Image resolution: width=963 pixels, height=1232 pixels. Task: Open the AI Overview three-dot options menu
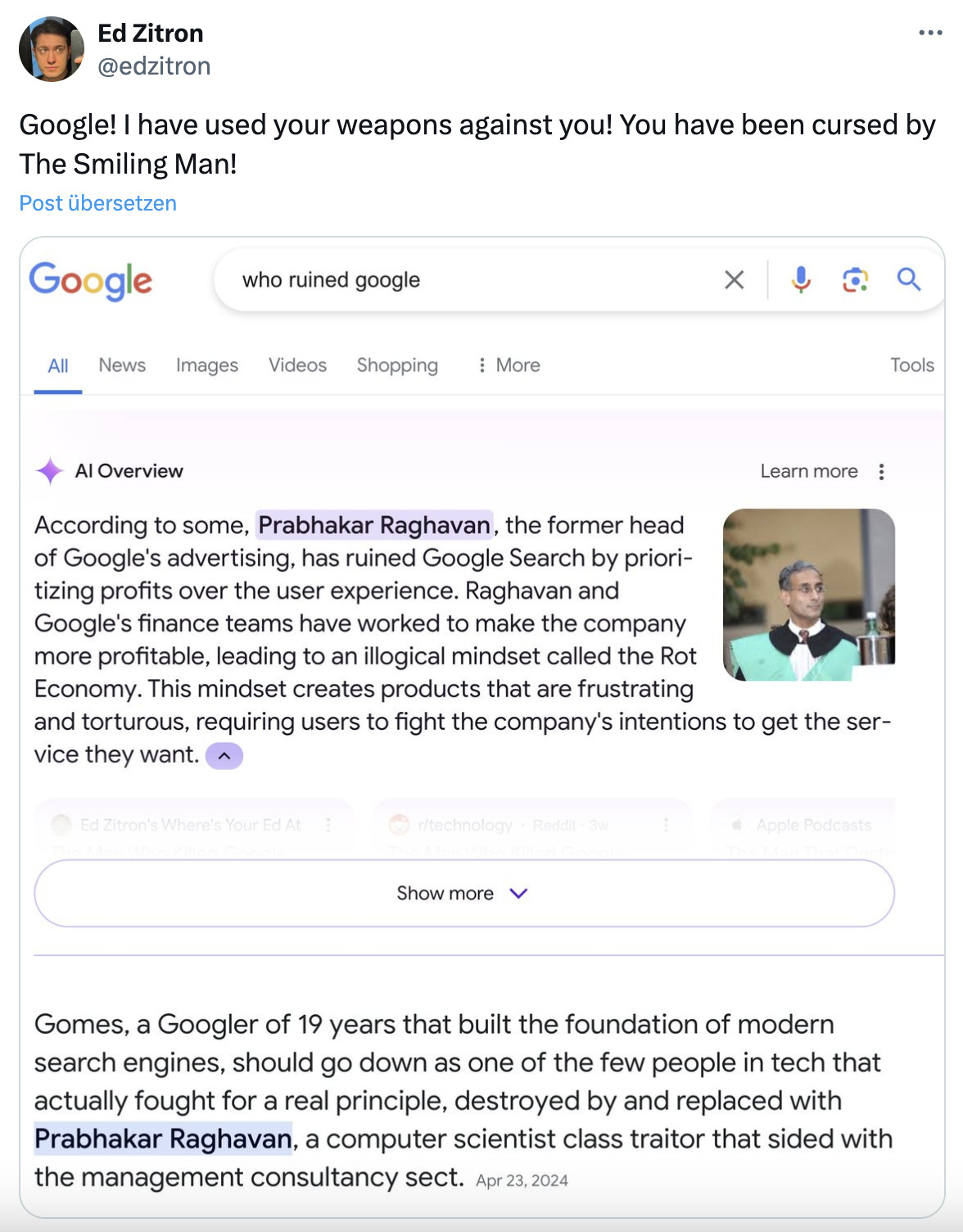882,471
